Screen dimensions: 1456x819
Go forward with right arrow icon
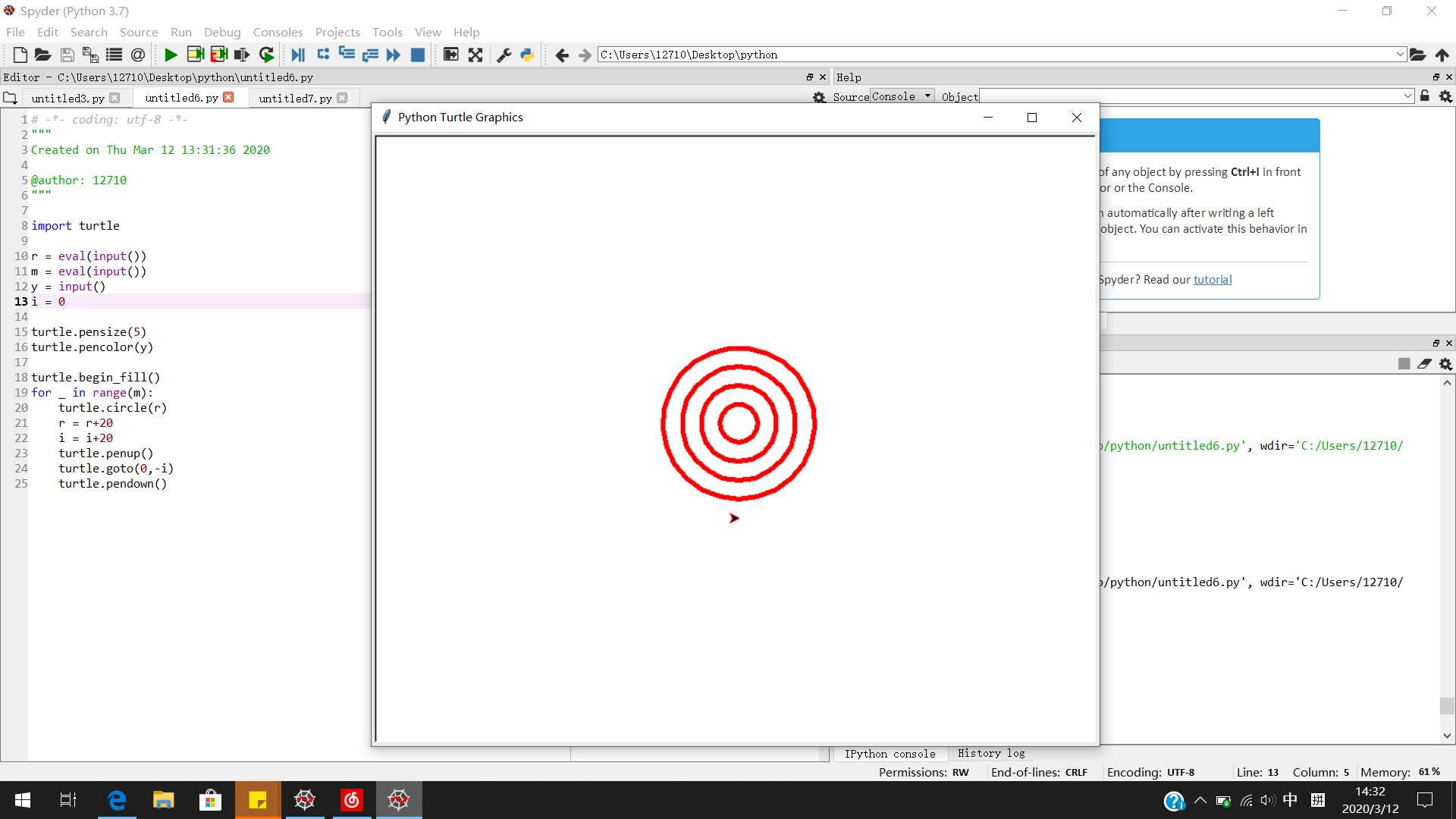585,55
